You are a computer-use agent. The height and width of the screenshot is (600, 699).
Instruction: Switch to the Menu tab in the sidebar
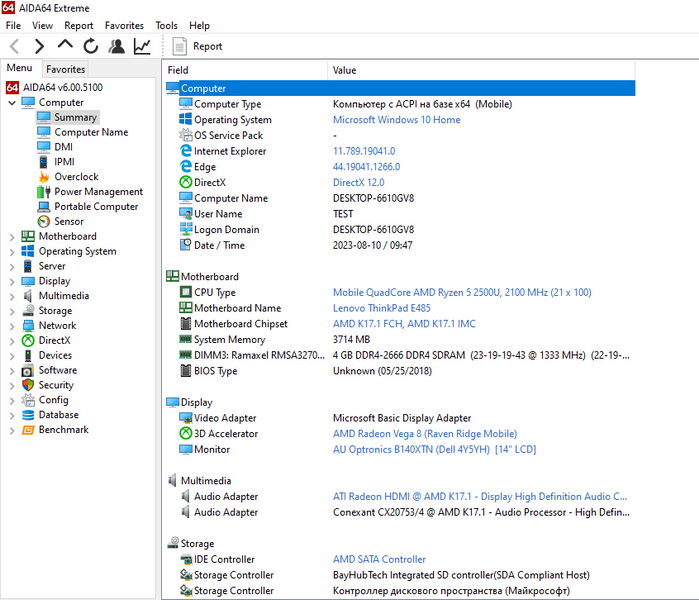pyautogui.click(x=19, y=68)
